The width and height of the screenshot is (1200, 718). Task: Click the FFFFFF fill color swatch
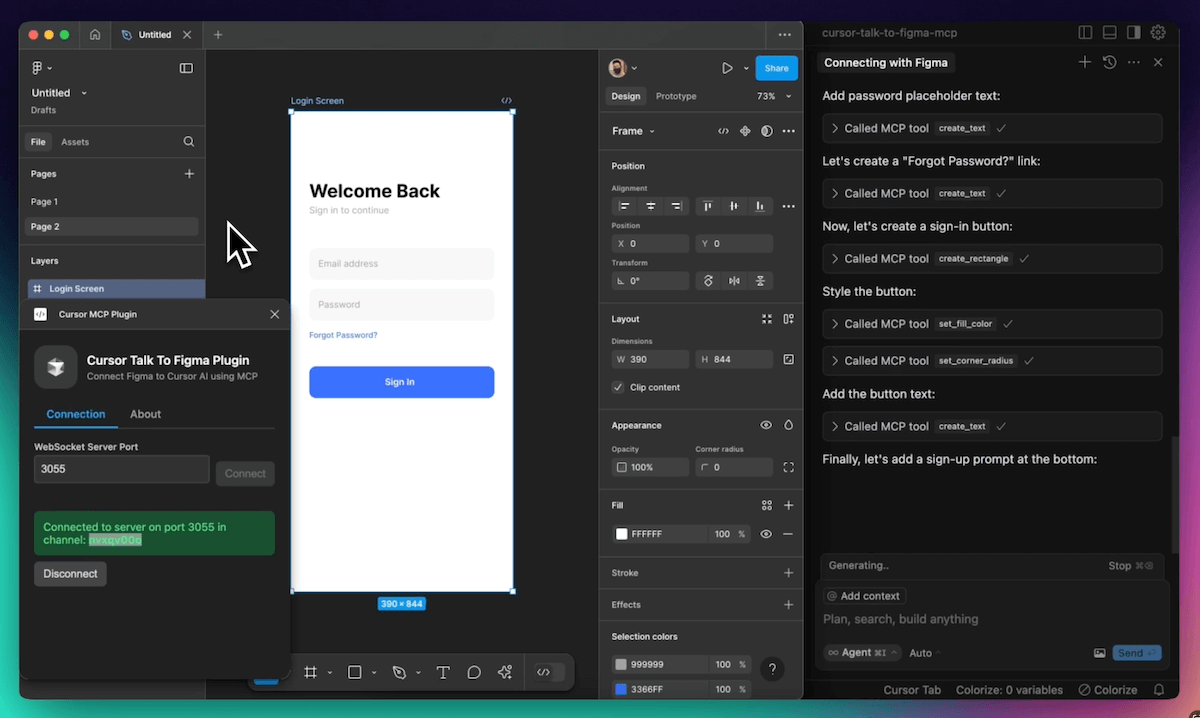click(x=623, y=534)
